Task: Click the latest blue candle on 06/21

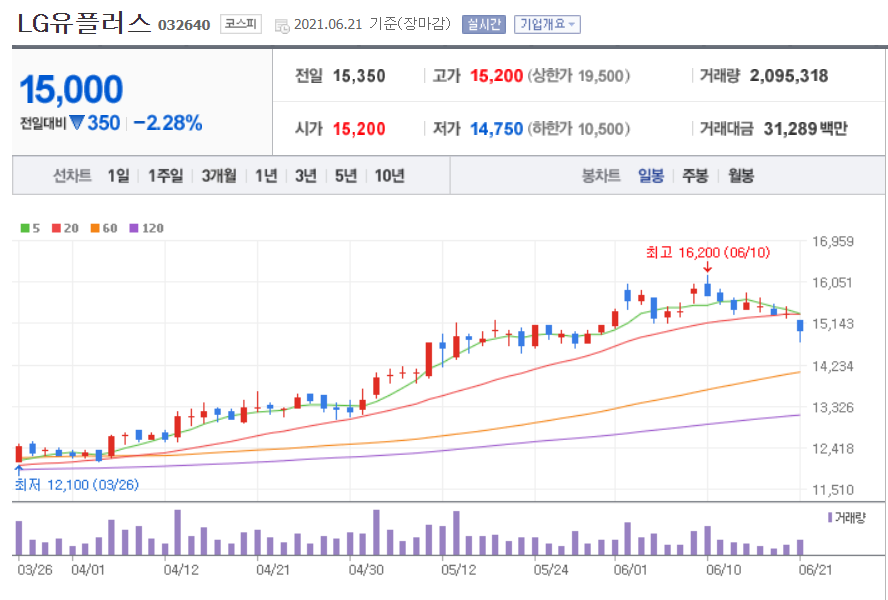Action: pos(800,327)
